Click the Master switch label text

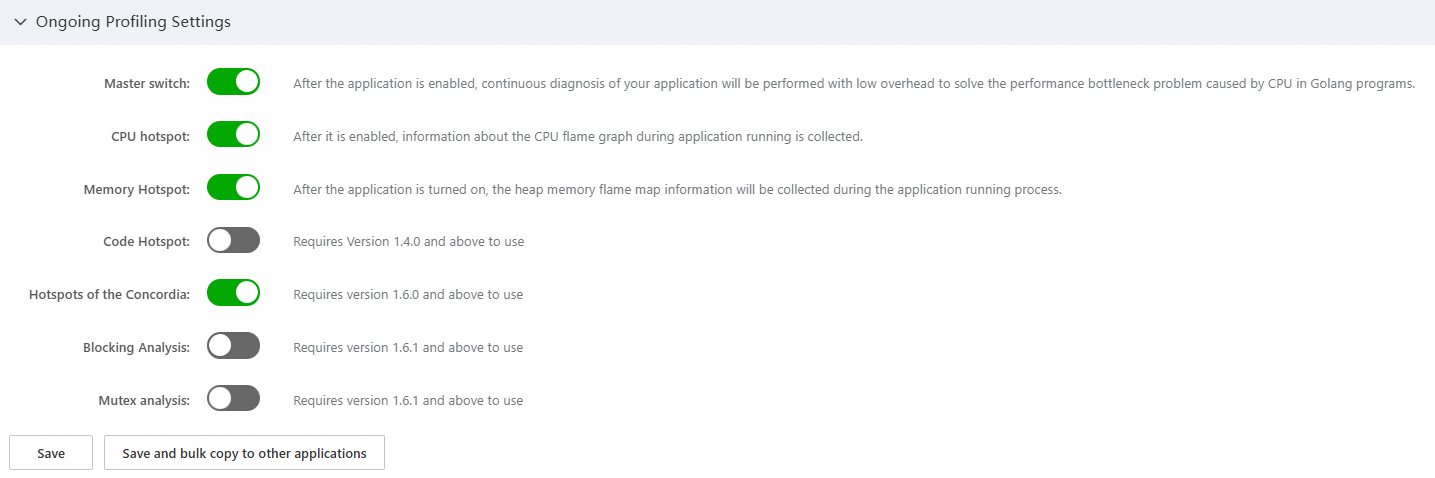coord(146,84)
